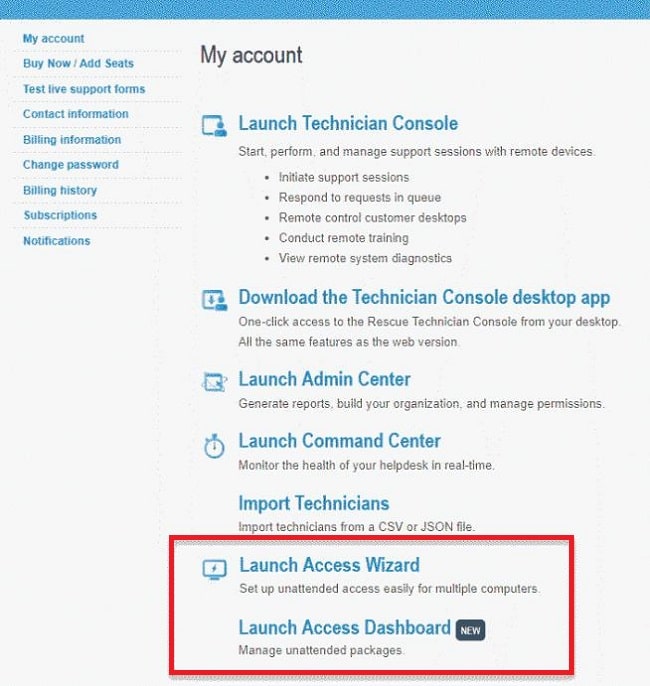Click 'Set up unattended access easily' description
Viewport: 650px width, 686px height.
coord(389,589)
